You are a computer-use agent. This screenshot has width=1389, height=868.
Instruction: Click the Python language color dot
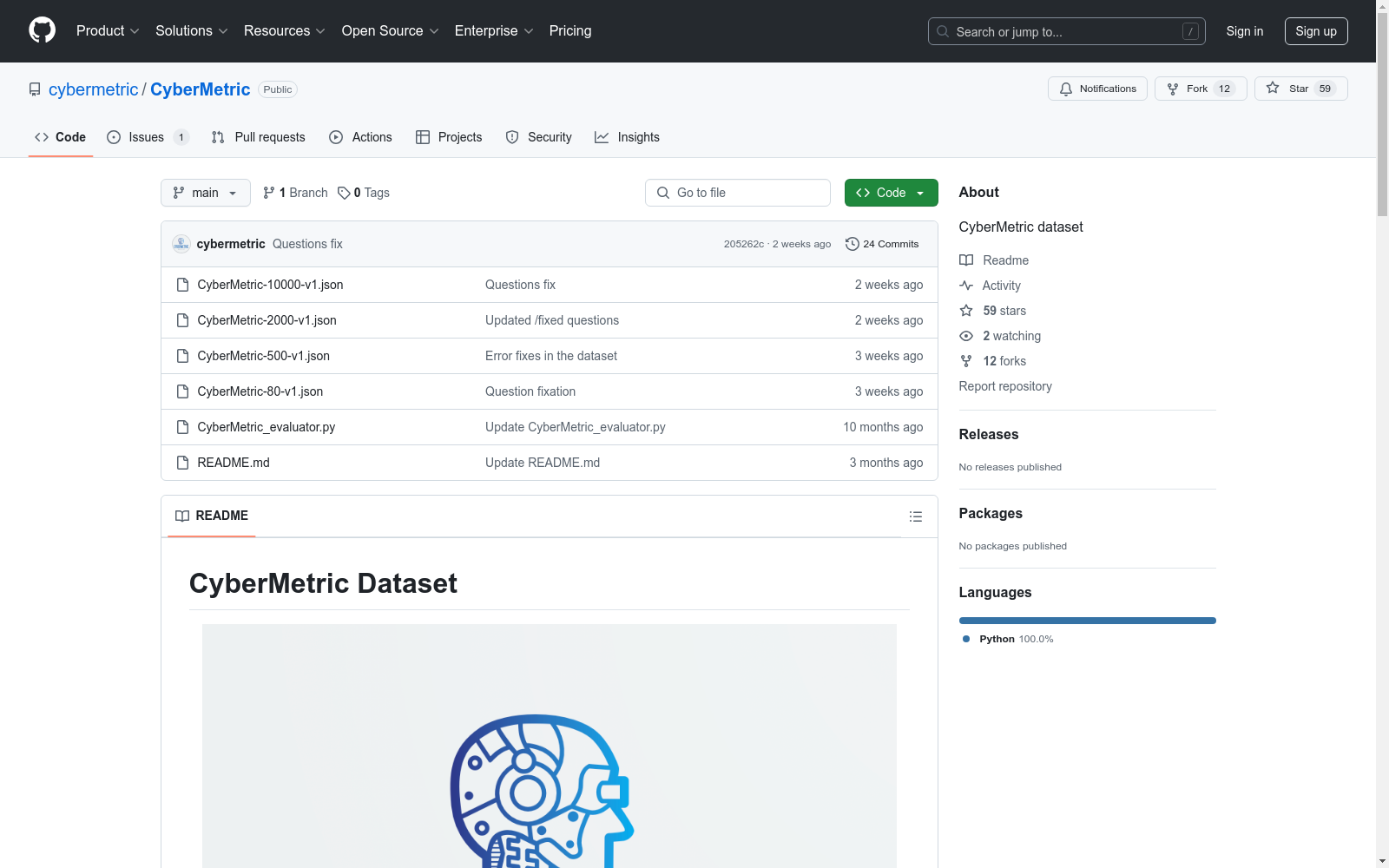point(966,639)
